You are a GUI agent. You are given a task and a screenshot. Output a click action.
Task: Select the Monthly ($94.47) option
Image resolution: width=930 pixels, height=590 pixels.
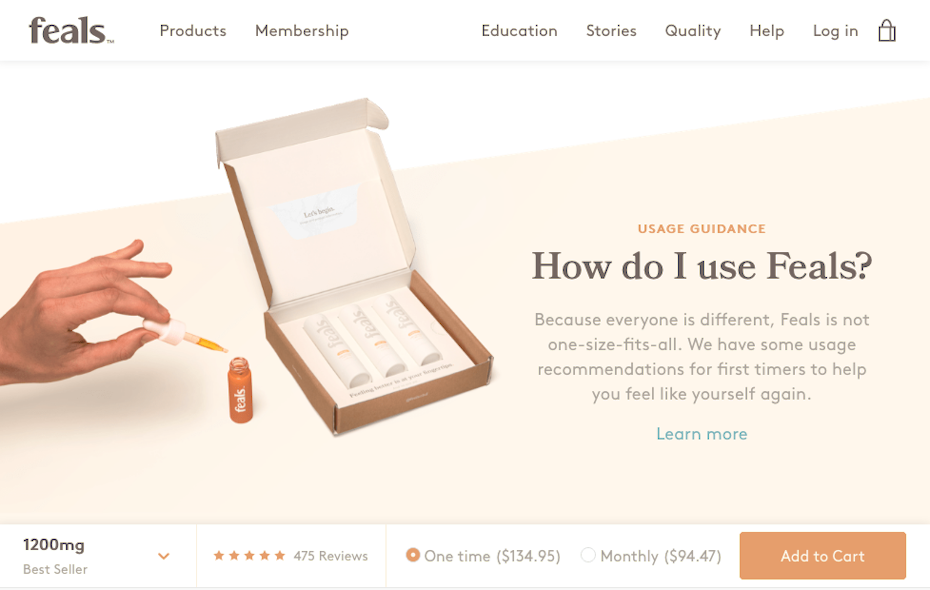pos(651,556)
